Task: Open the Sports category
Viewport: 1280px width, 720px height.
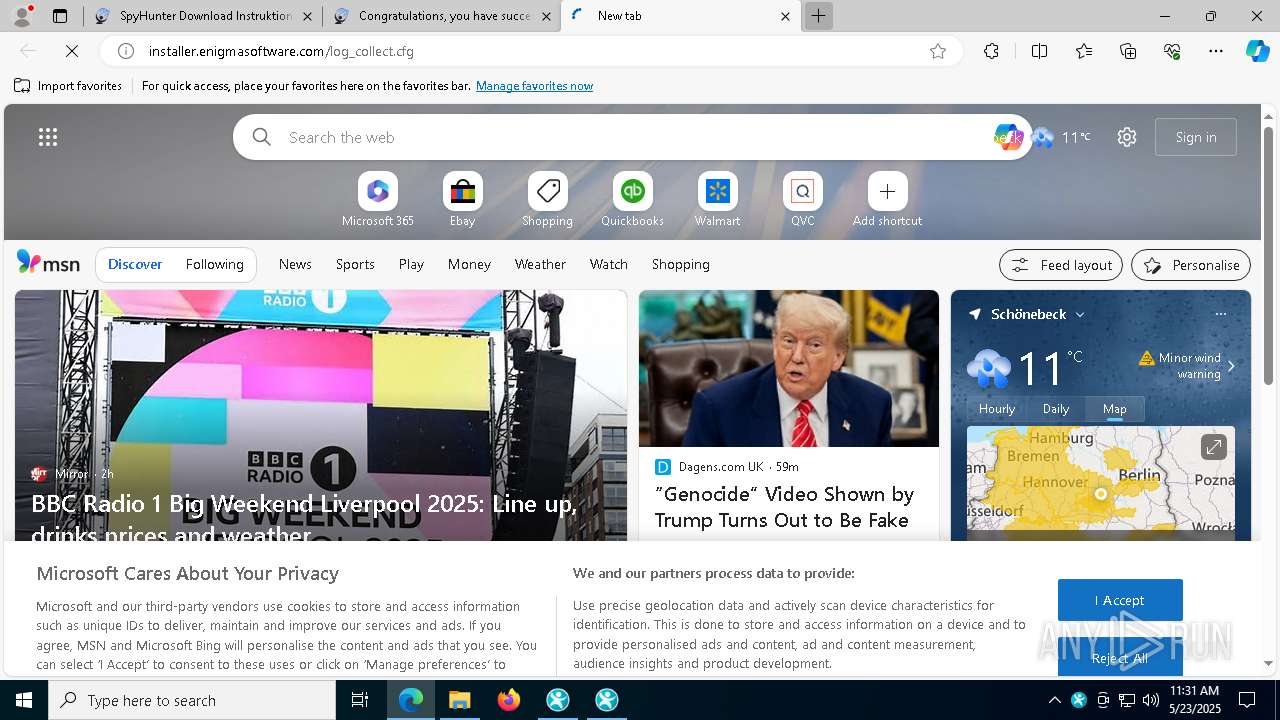Action: pos(355,264)
